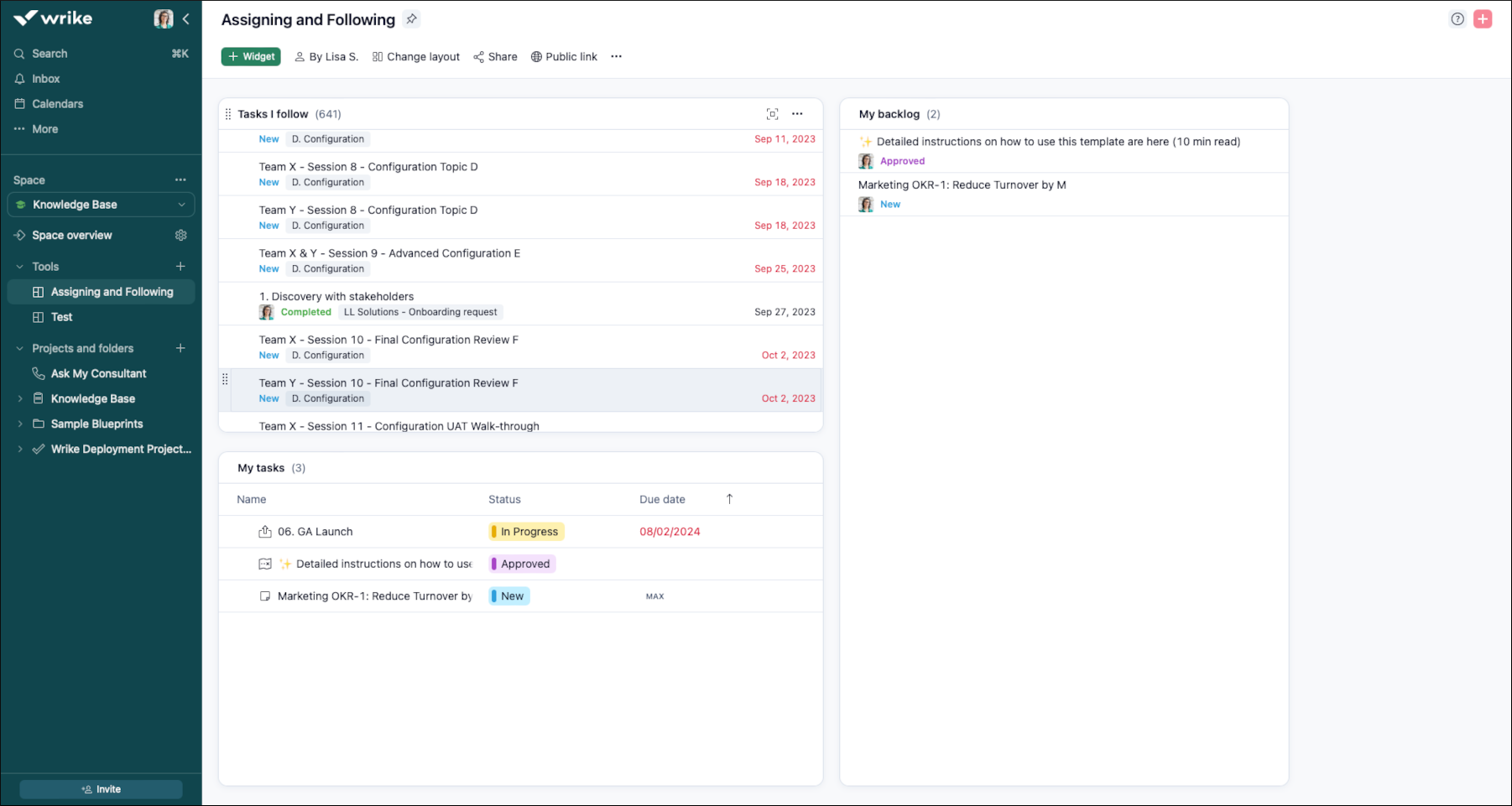Expand Wrike Deployment Project tree item

(x=20, y=450)
